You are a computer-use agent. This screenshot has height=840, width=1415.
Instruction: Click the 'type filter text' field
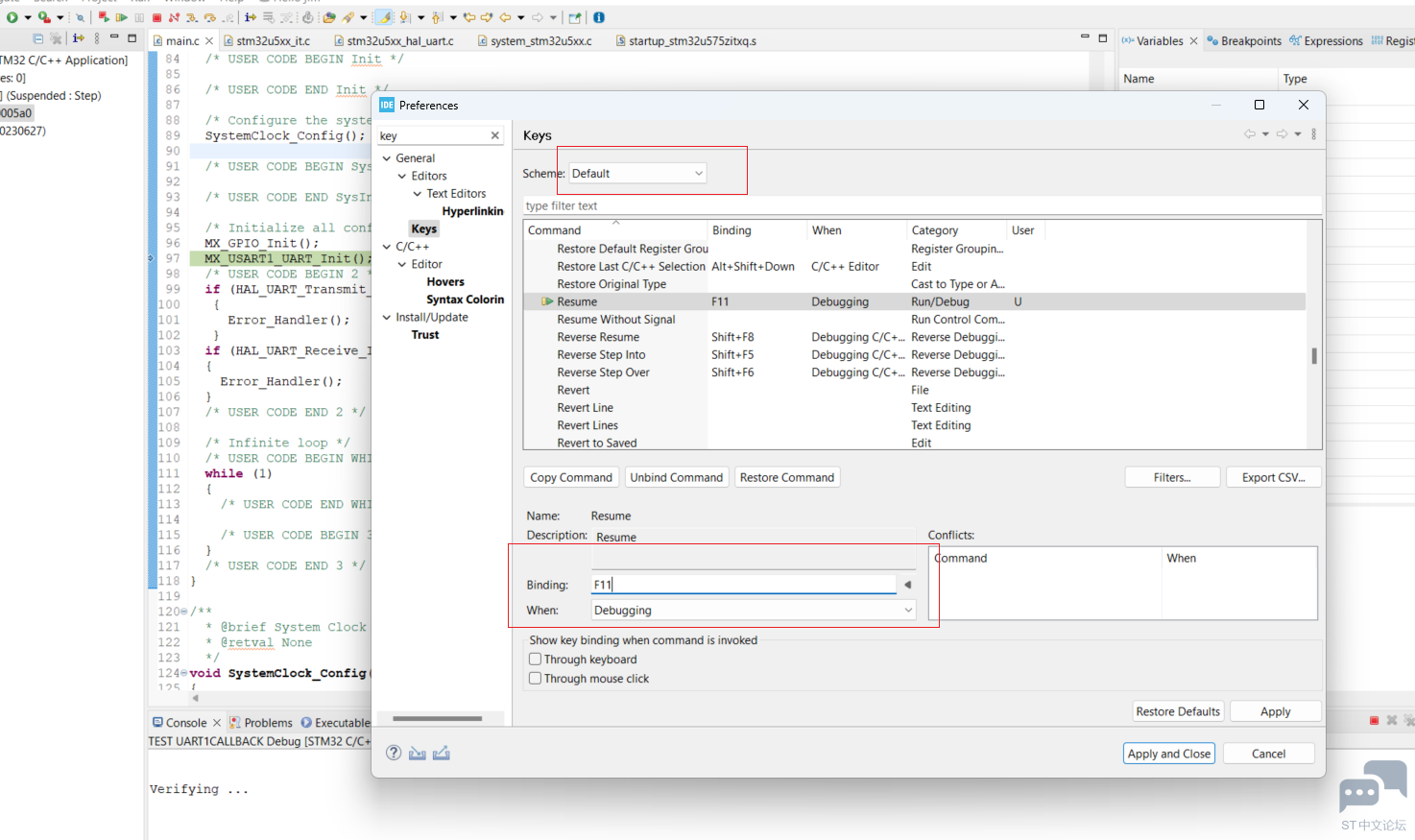click(922, 205)
